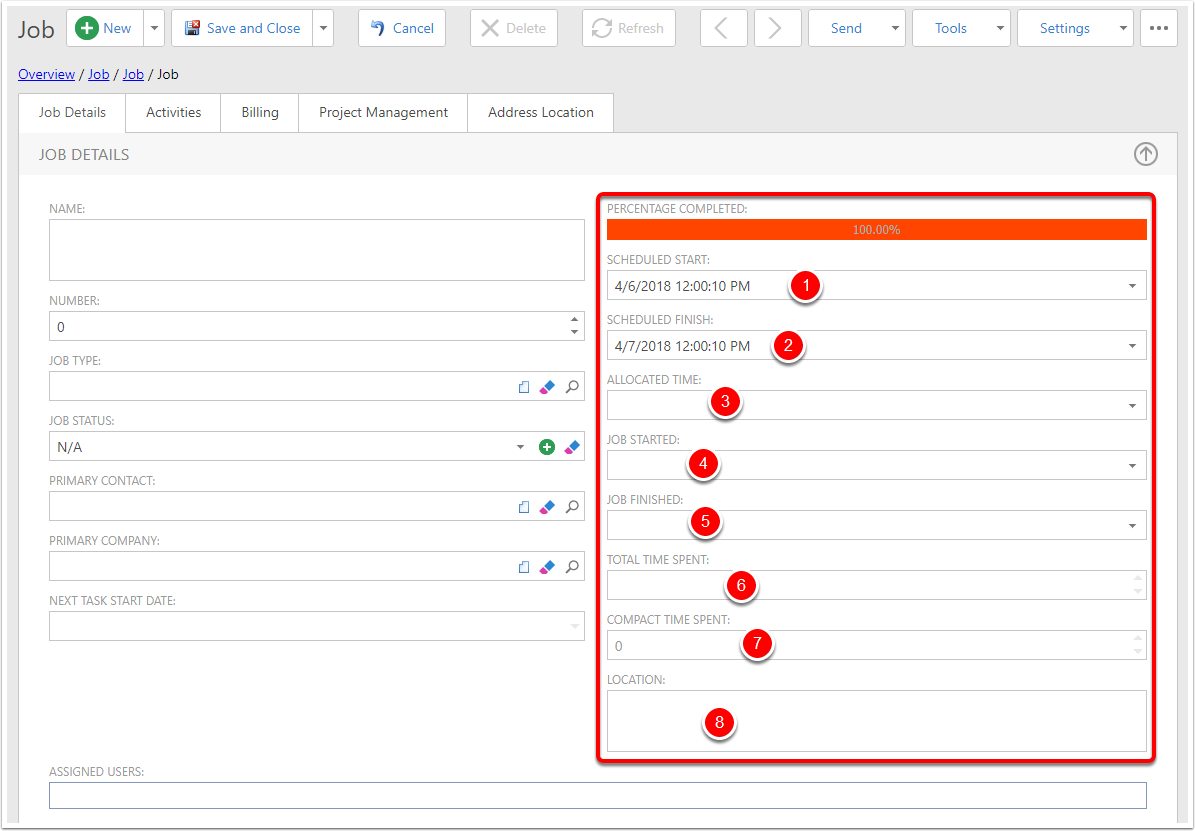Collapse Job Details with the up-arrow circle icon

coord(1145,154)
